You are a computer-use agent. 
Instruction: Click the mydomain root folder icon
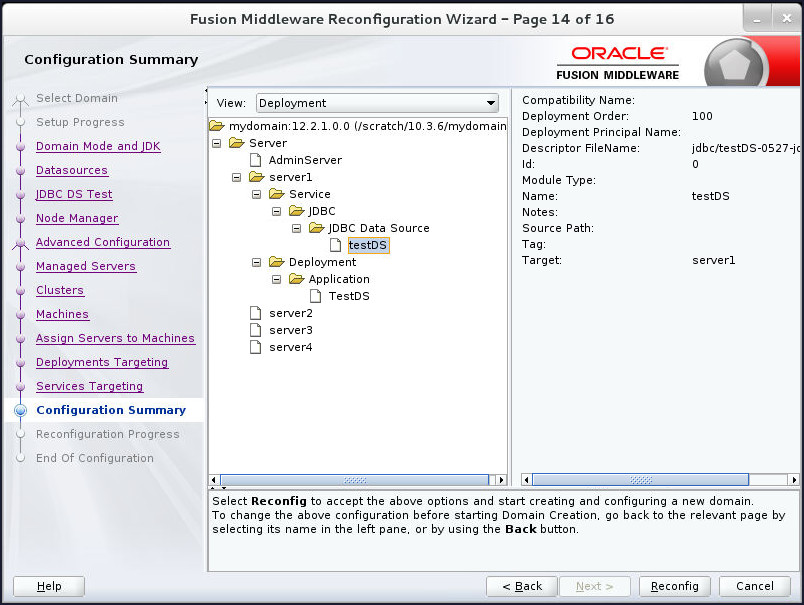tap(216, 126)
